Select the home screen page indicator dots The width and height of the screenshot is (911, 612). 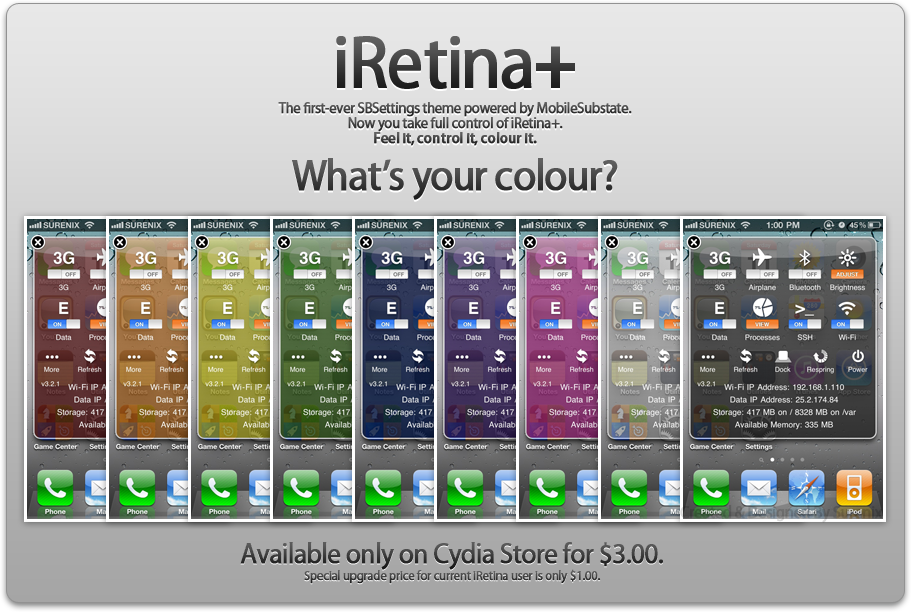point(782,459)
